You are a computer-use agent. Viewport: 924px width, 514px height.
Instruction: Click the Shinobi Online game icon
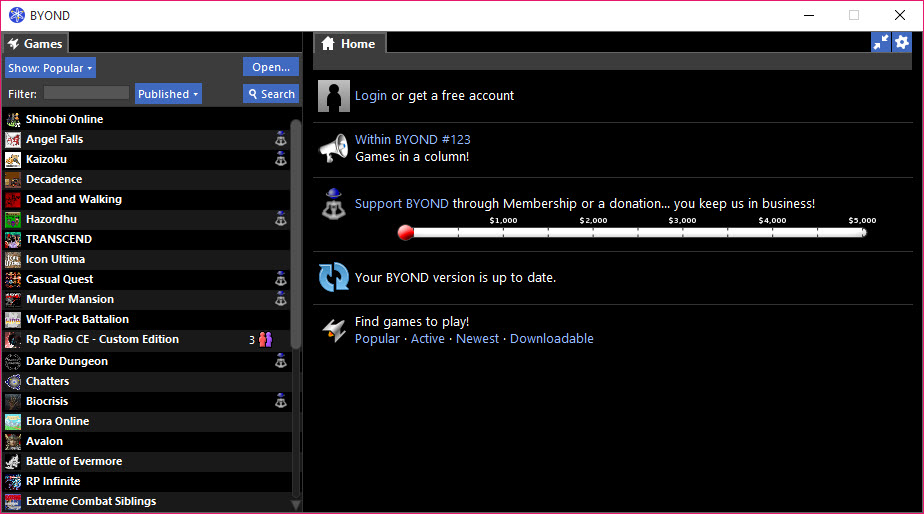tap(13, 119)
